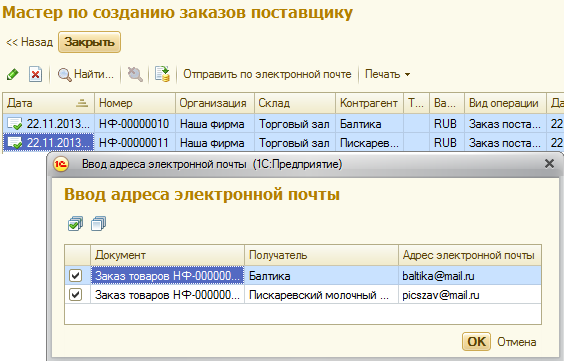Toggle checkbox for Пискаревский молочный row
The image size is (564, 361).
click(x=76, y=295)
